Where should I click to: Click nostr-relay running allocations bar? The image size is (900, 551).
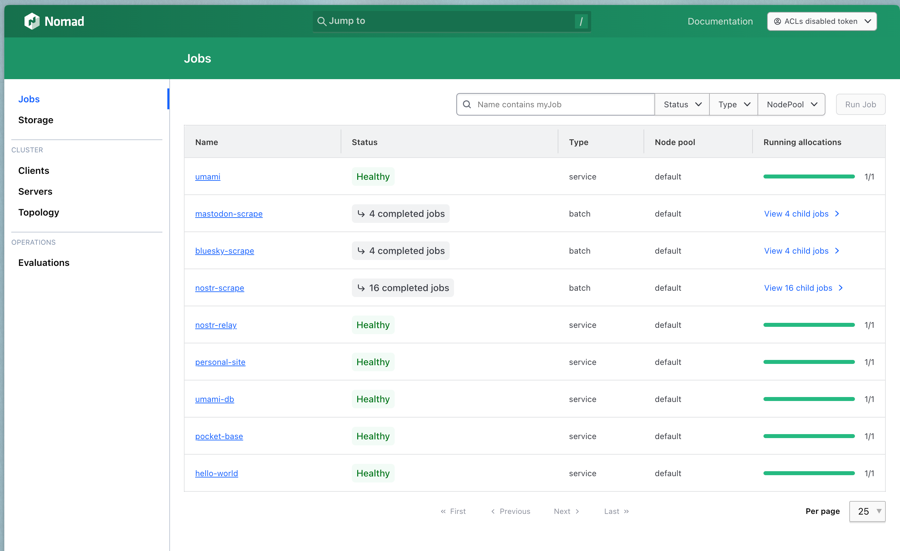[809, 325]
